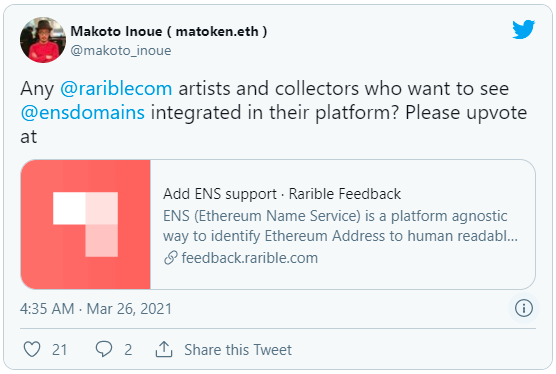Open the tweet info circle icon
Screen dimensions: 556x374
click(524, 308)
